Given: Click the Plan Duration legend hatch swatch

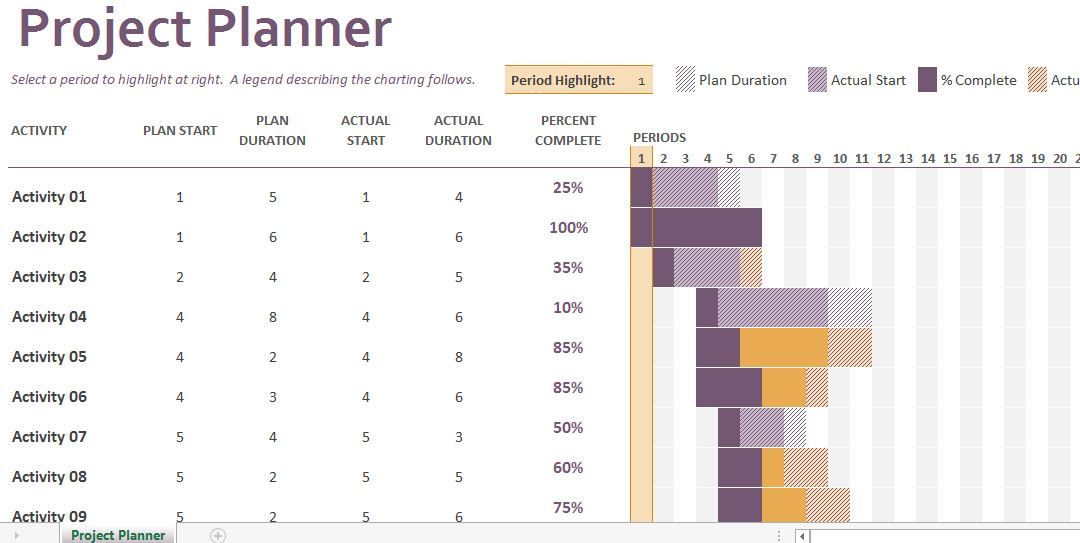Looking at the screenshot, I should click(x=686, y=80).
